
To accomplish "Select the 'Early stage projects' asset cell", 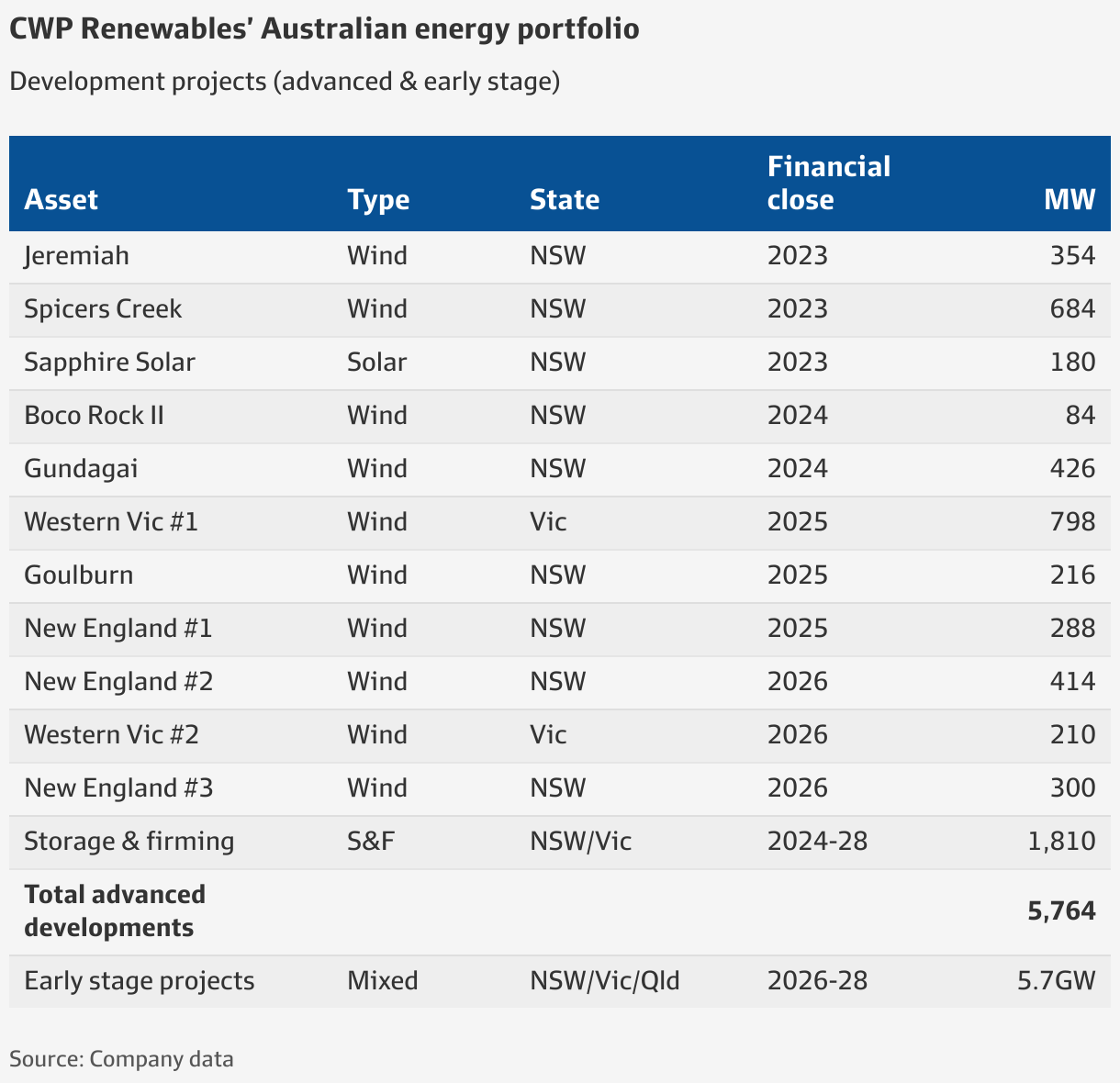I will [x=140, y=980].
